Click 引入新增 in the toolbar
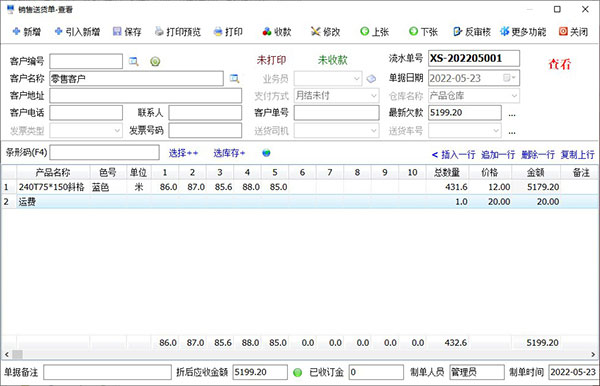The width and height of the screenshot is (600, 386). [77, 32]
